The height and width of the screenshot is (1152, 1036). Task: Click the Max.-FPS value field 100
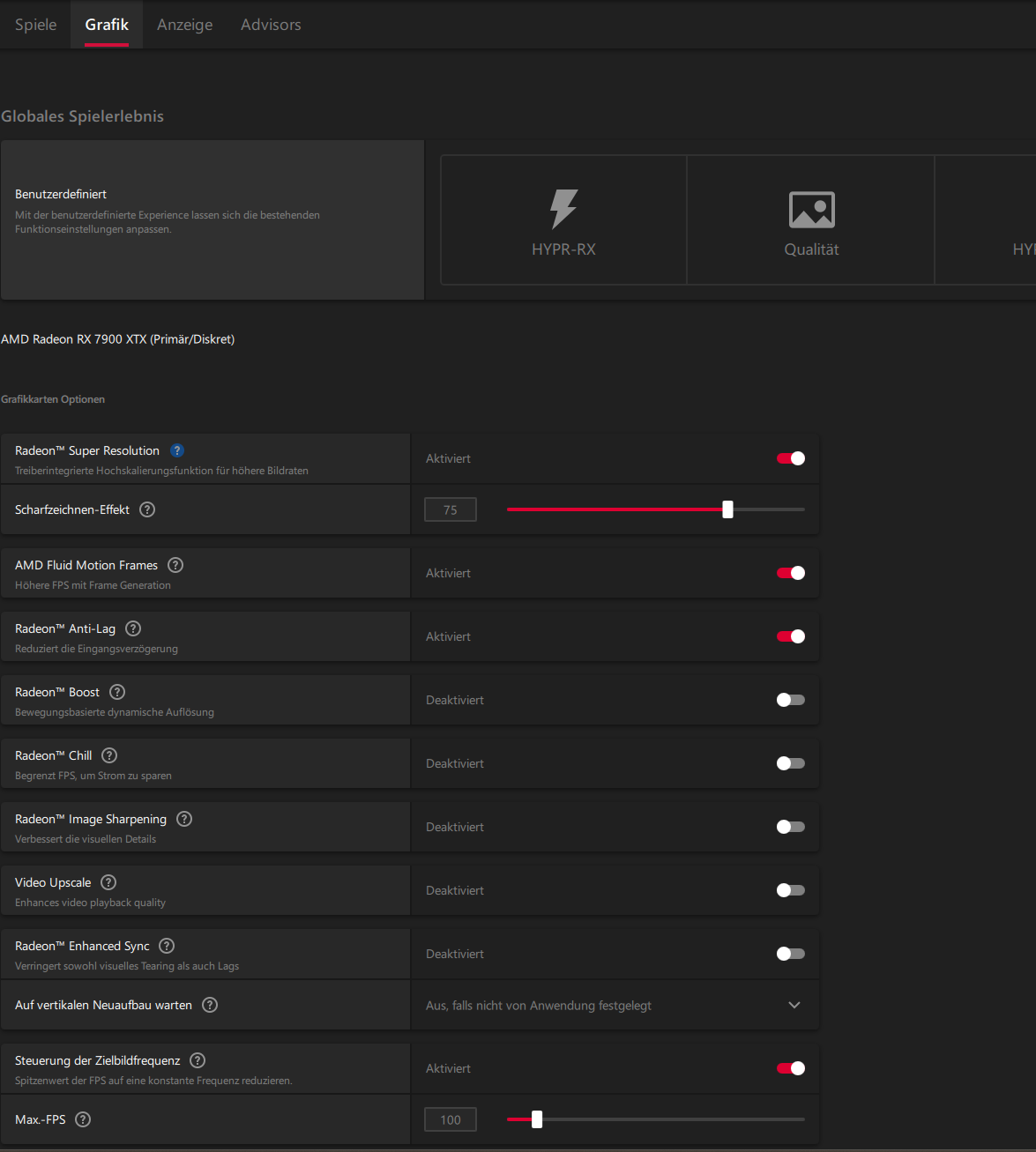451,1119
